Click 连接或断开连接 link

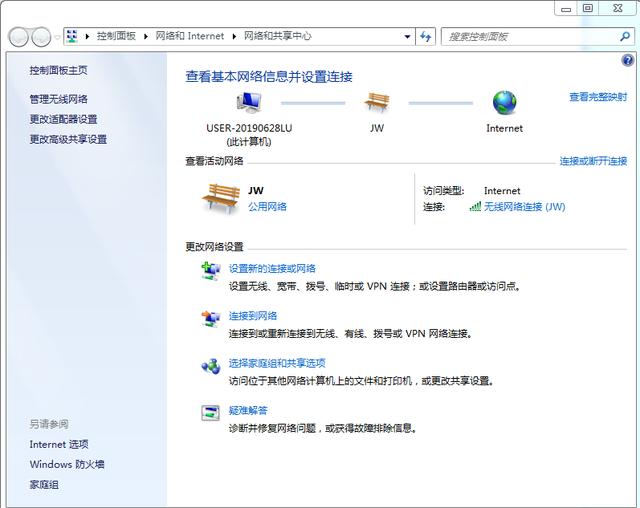click(x=593, y=161)
